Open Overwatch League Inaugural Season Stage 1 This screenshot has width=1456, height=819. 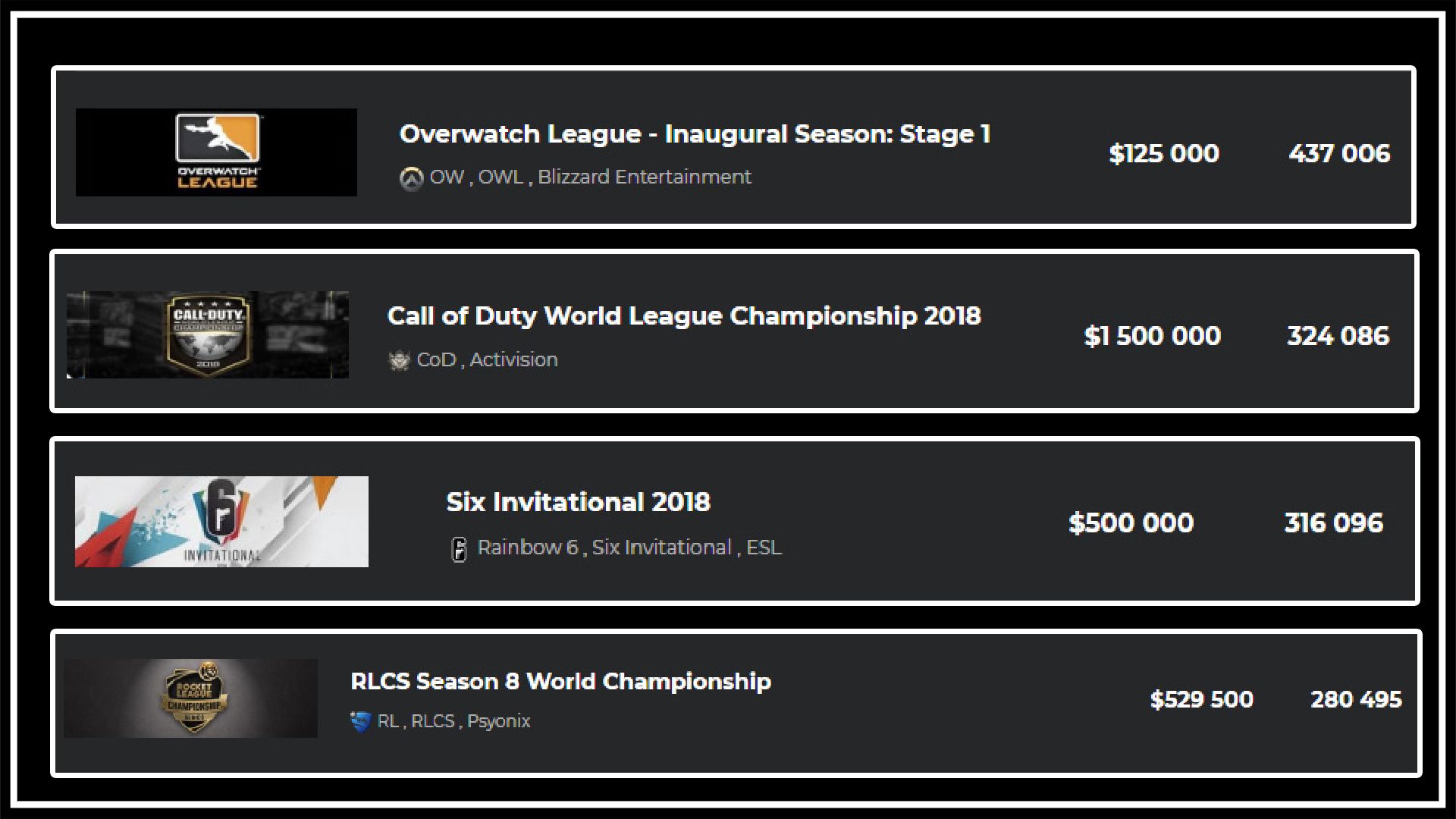click(x=695, y=134)
